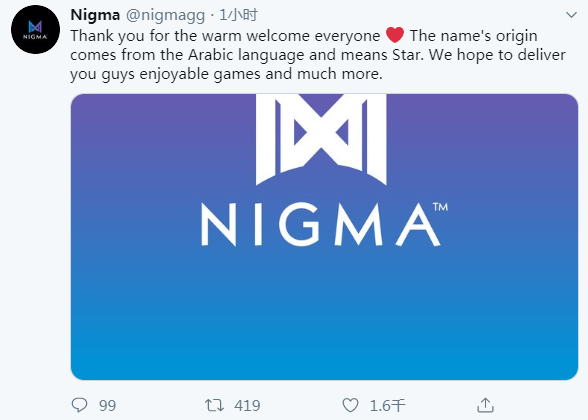Click the TM trademark symbol in logo
Screen dimensions: 588x420
(x=441, y=207)
